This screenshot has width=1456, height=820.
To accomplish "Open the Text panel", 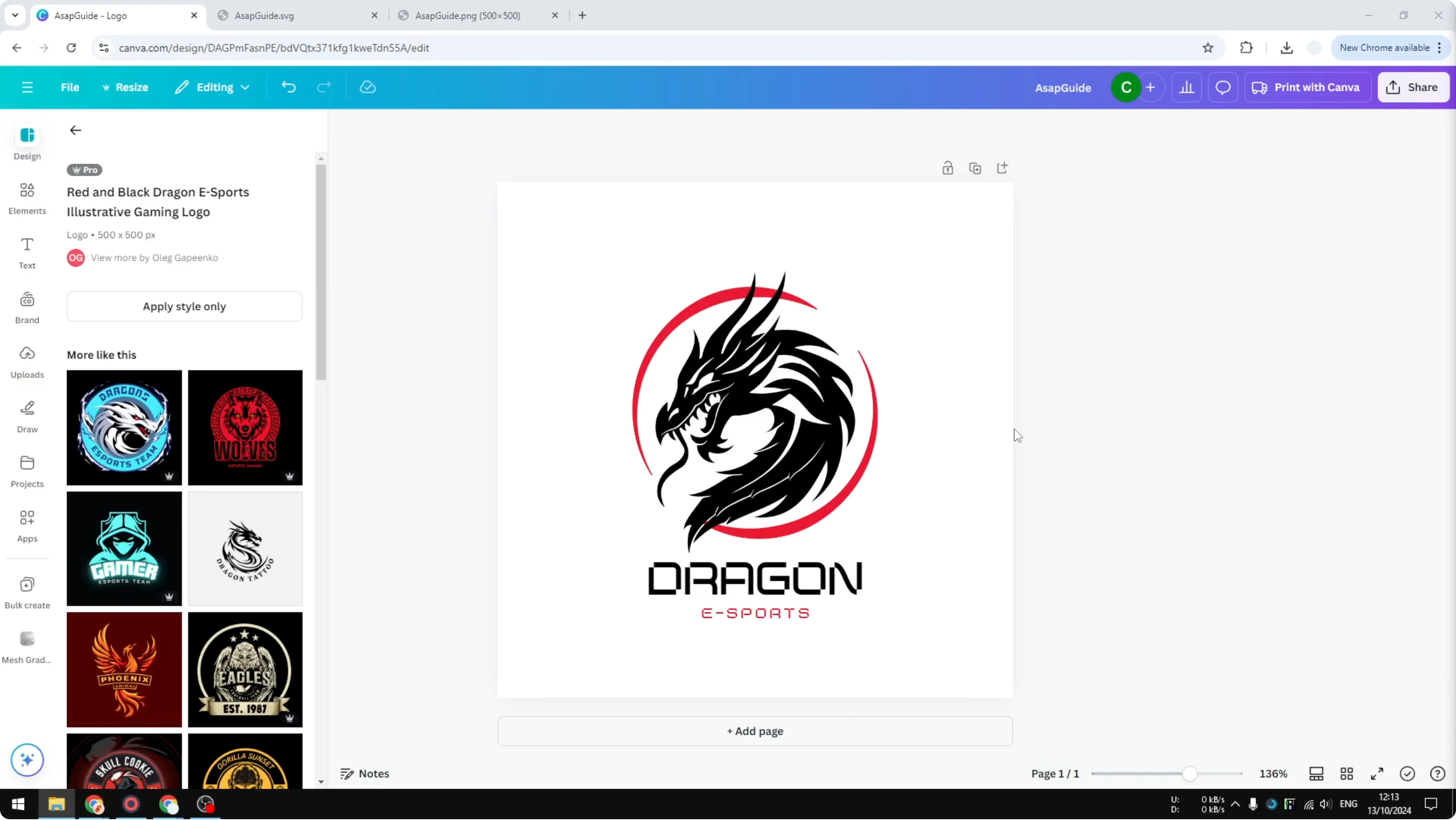I will click(27, 252).
